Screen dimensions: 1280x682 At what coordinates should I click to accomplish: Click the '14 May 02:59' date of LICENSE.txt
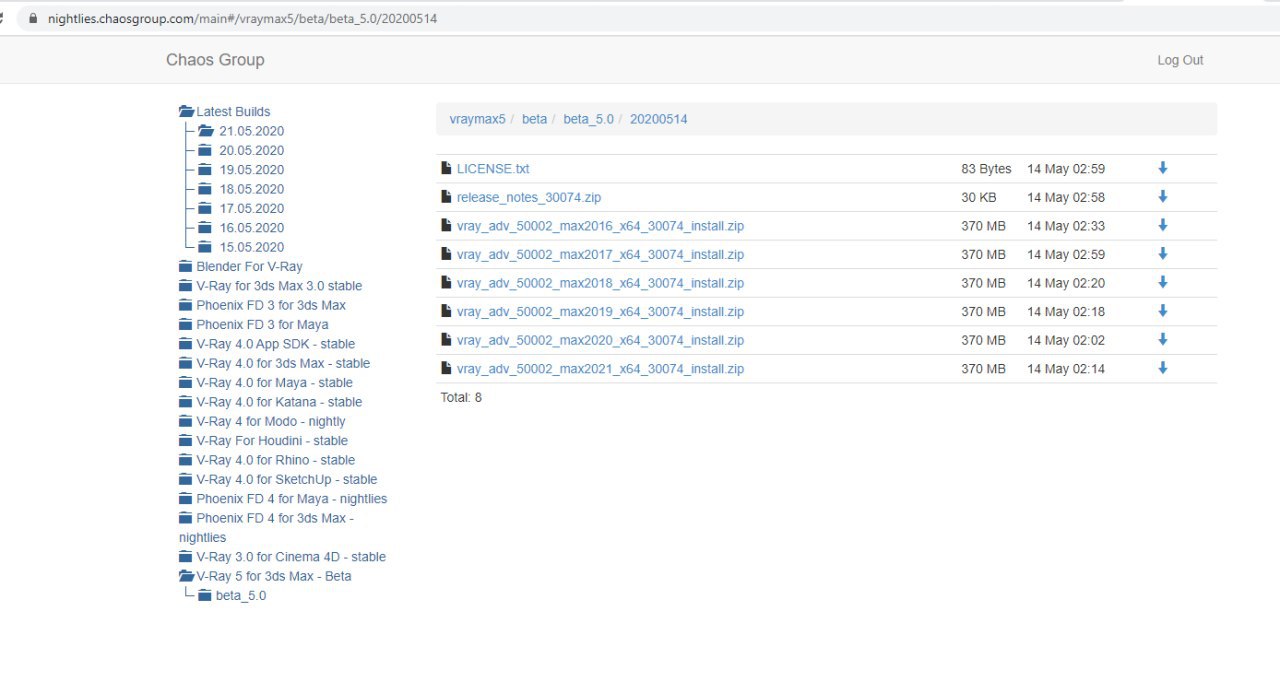[1066, 169]
